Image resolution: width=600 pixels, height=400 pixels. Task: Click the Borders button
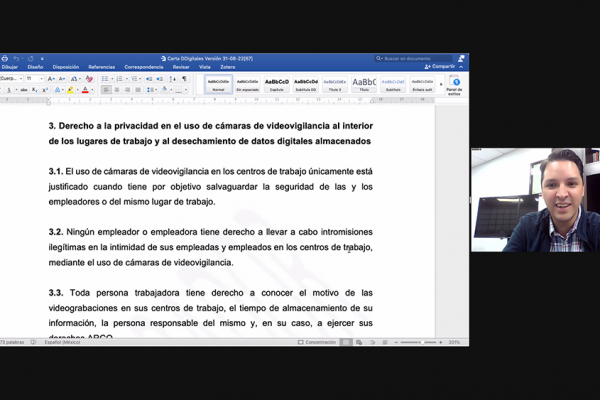tap(179, 90)
